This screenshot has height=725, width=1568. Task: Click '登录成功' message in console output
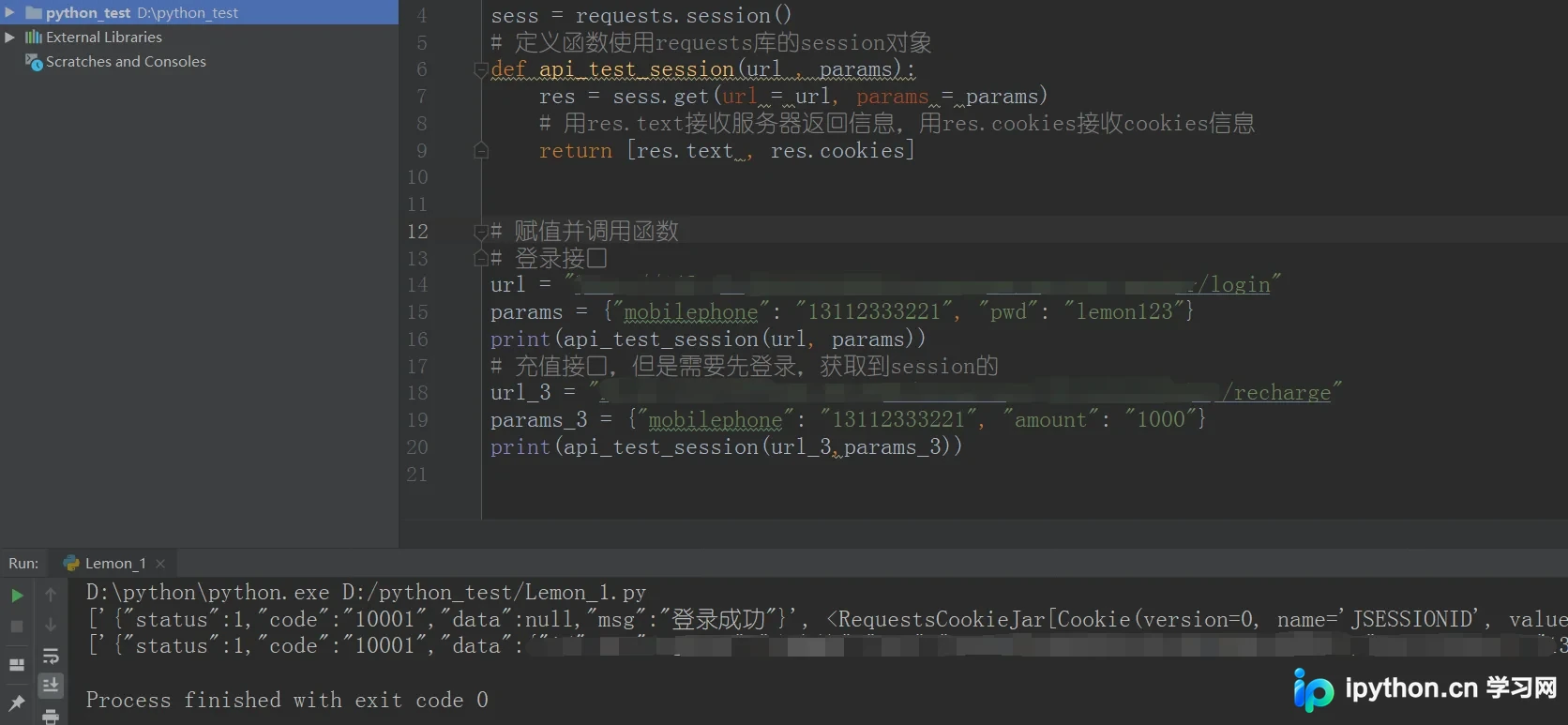tap(718, 619)
